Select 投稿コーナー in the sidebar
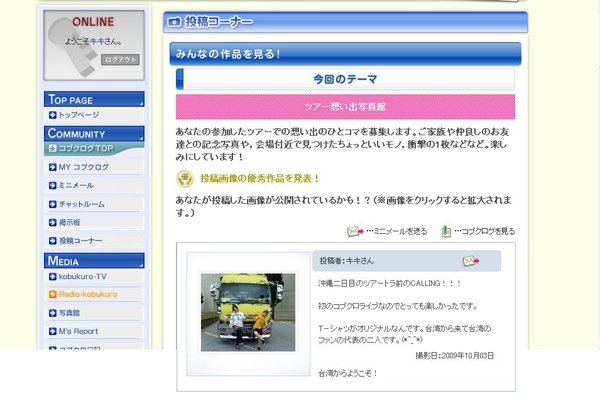Image resolution: width=600 pixels, height=403 pixels. tap(80, 241)
